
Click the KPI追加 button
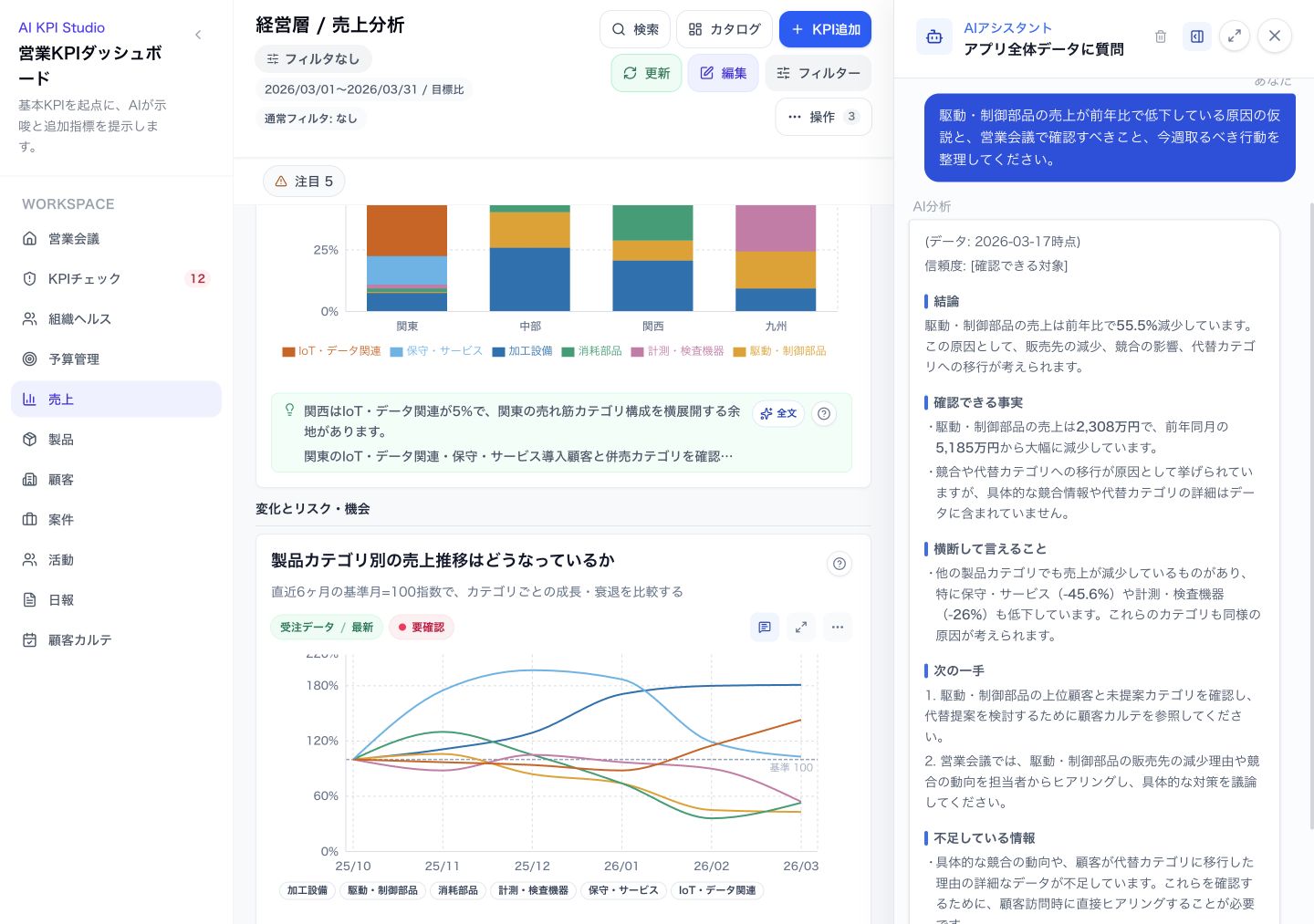(x=825, y=29)
